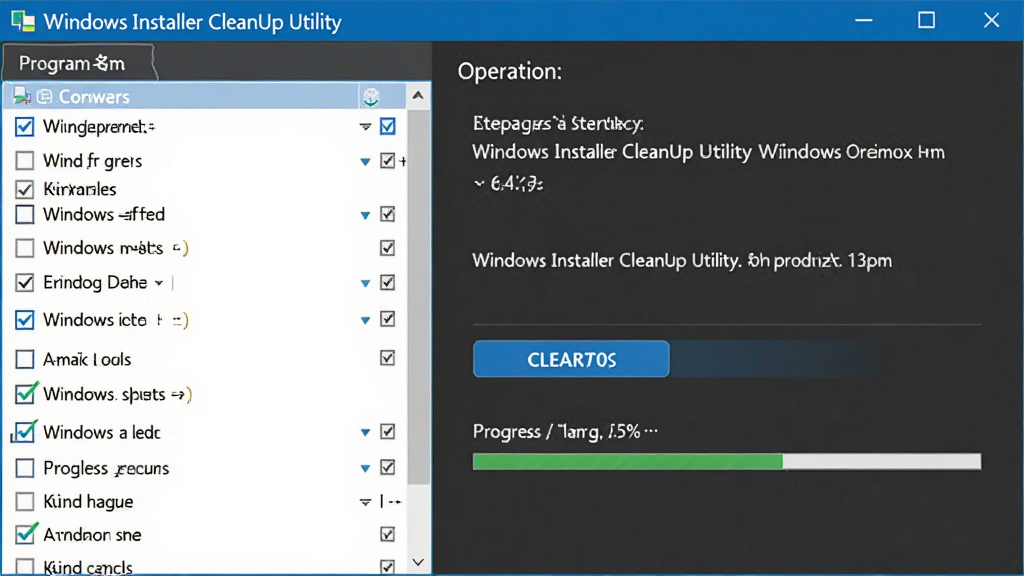Select the Conwers header row
Image resolution: width=1024 pixels, height=576 pixels.
tap(204, 97)
